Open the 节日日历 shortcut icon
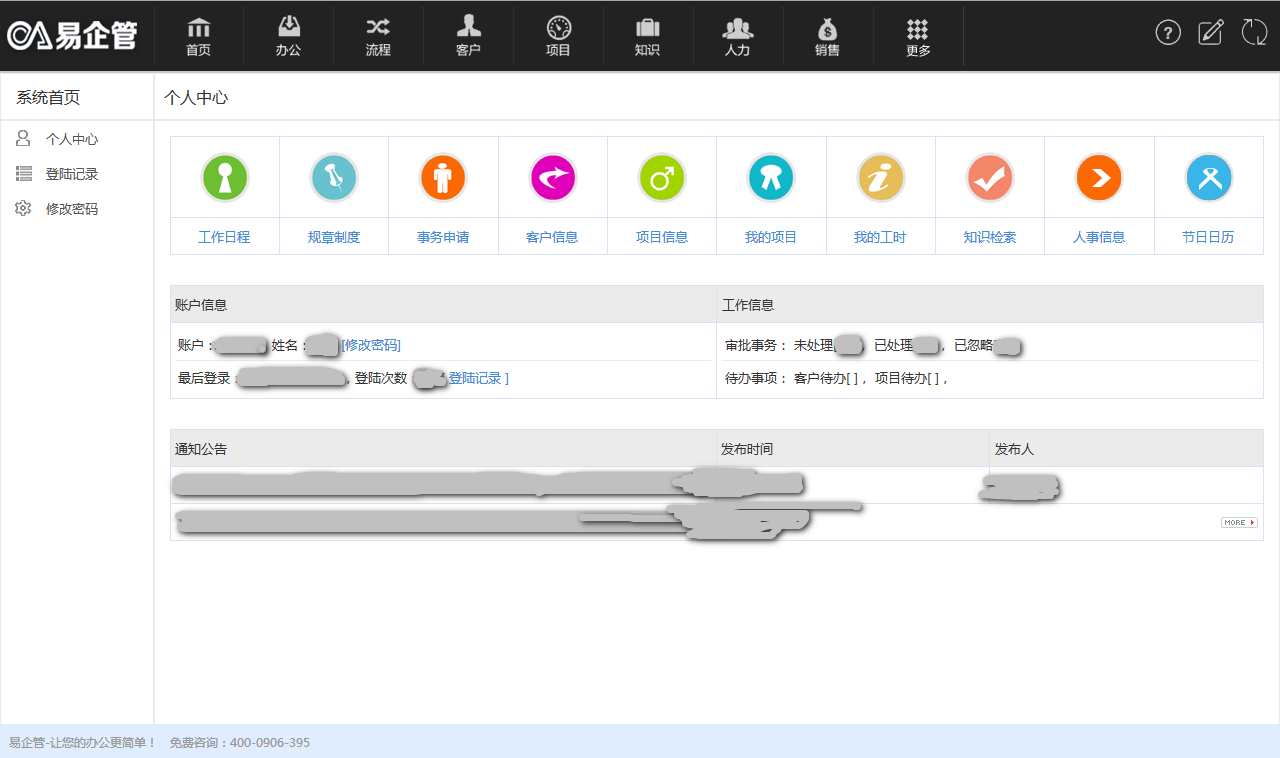1280x758 pixels. pos(1209,178)
